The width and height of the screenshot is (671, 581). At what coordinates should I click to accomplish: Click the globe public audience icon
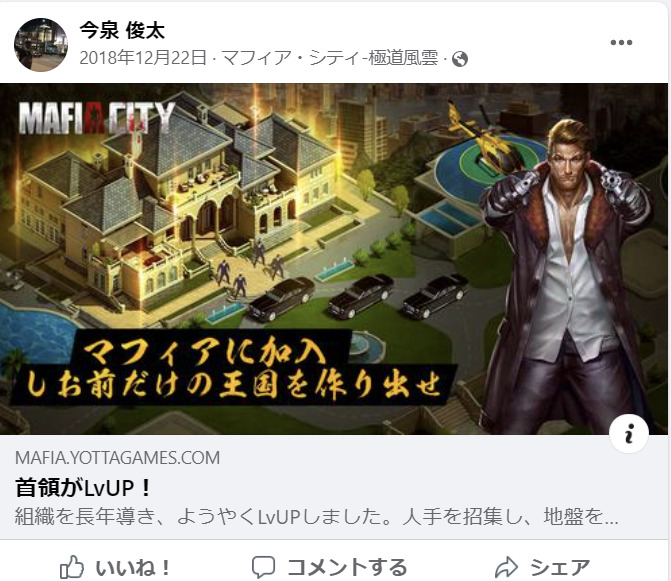[460, 59]
